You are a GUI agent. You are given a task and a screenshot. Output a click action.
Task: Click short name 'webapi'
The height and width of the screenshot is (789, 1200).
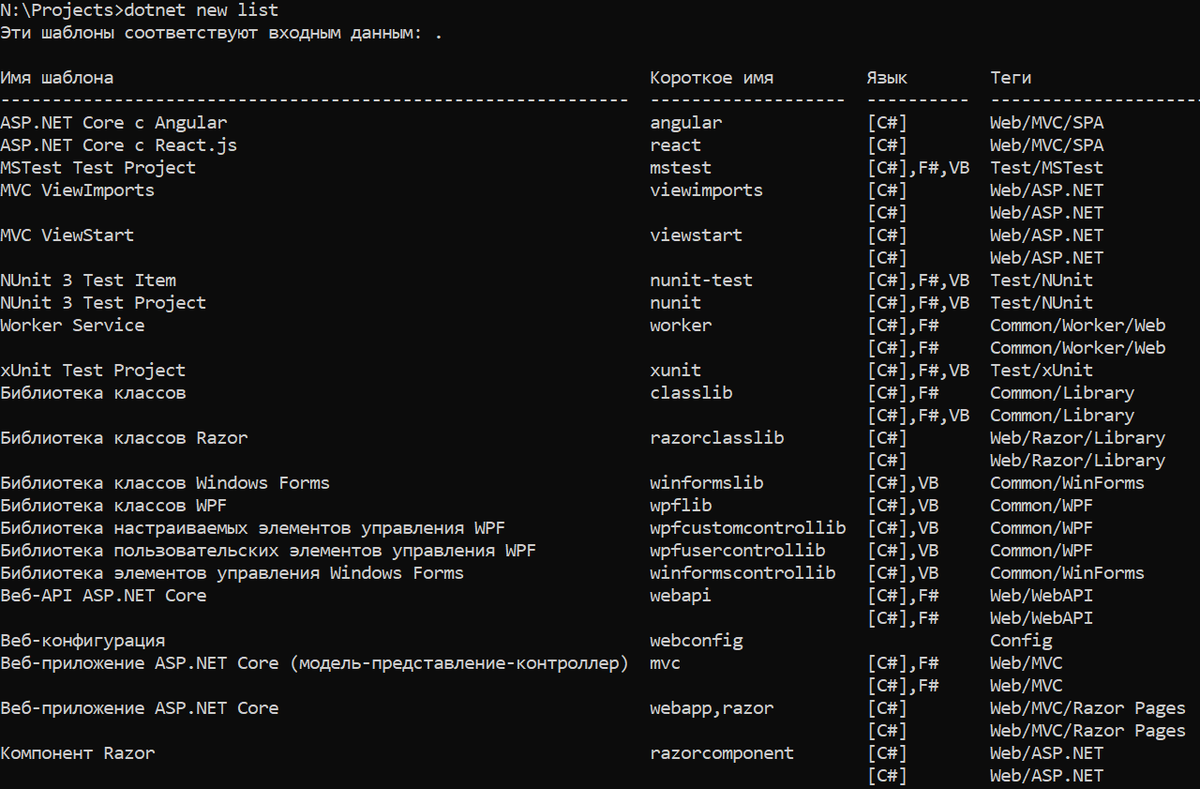(681, 595)
